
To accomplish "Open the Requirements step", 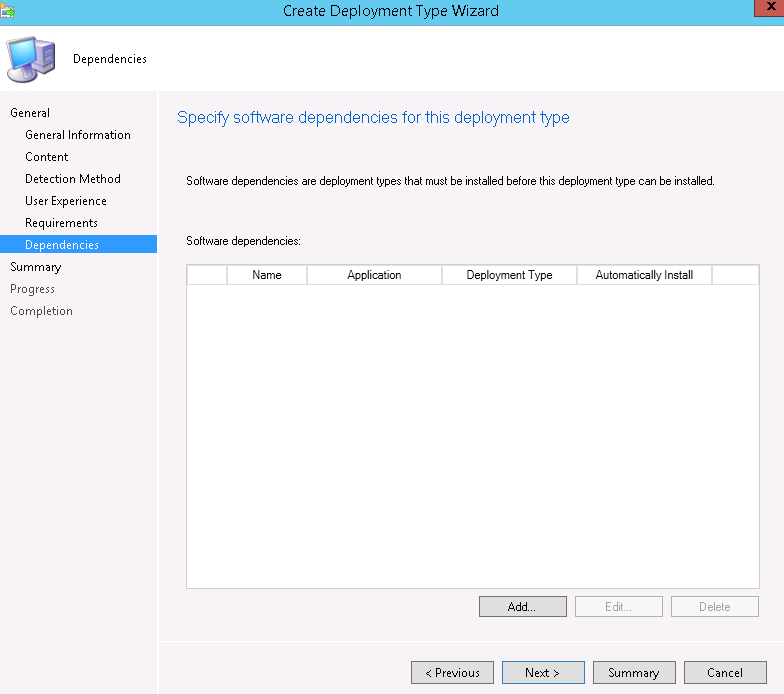I will (x=62, y=223).
